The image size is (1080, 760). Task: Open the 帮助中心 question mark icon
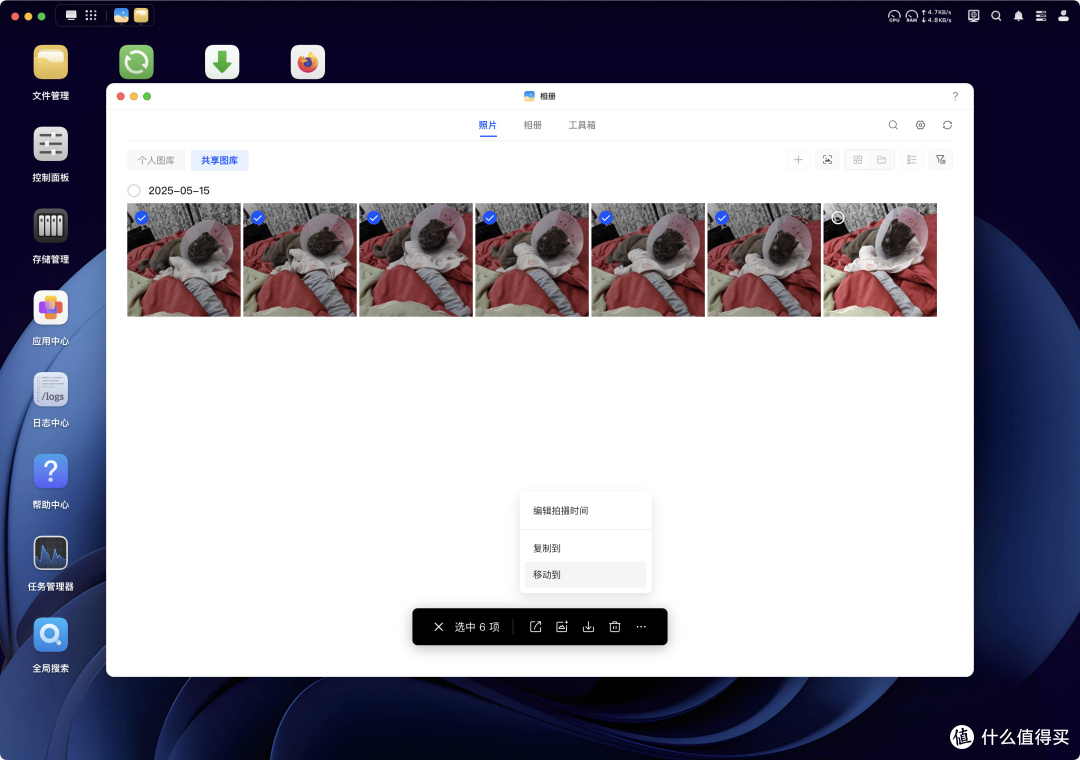coord(50,472)
